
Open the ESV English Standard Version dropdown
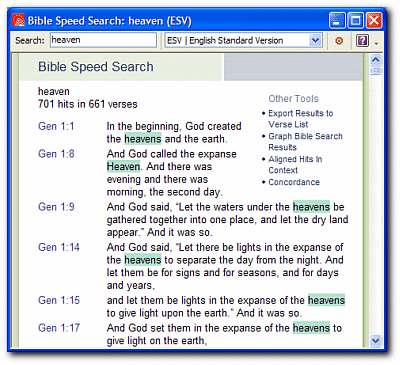(x=243, y=41)
